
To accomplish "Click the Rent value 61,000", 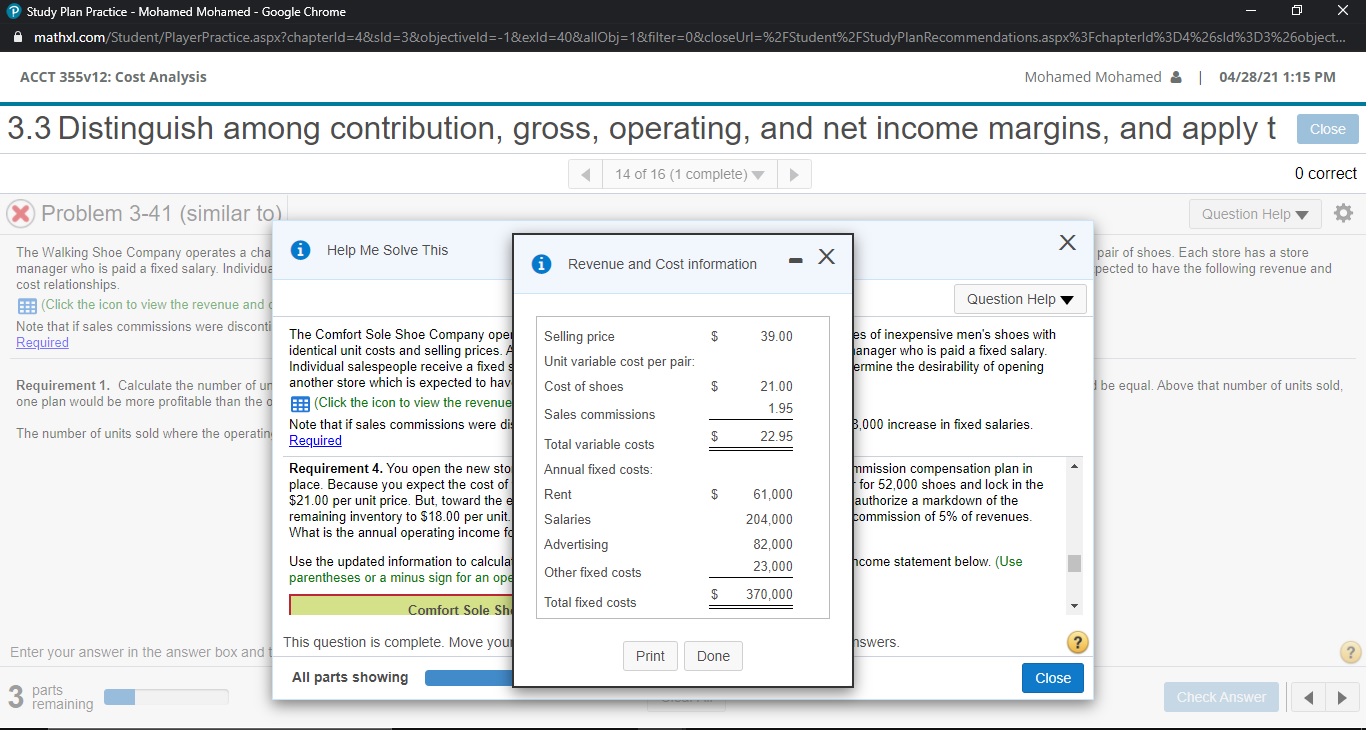I will (773, 494).
